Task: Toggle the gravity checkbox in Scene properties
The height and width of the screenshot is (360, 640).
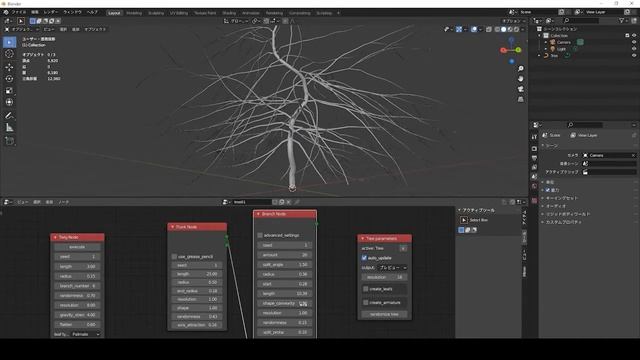Action: 548,190
